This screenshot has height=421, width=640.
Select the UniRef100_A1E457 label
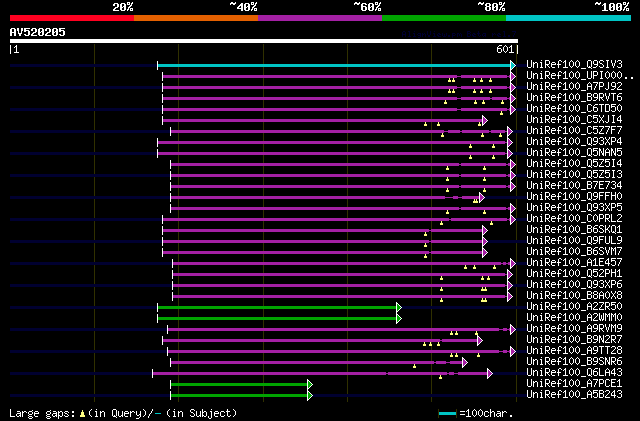(574, 263)
